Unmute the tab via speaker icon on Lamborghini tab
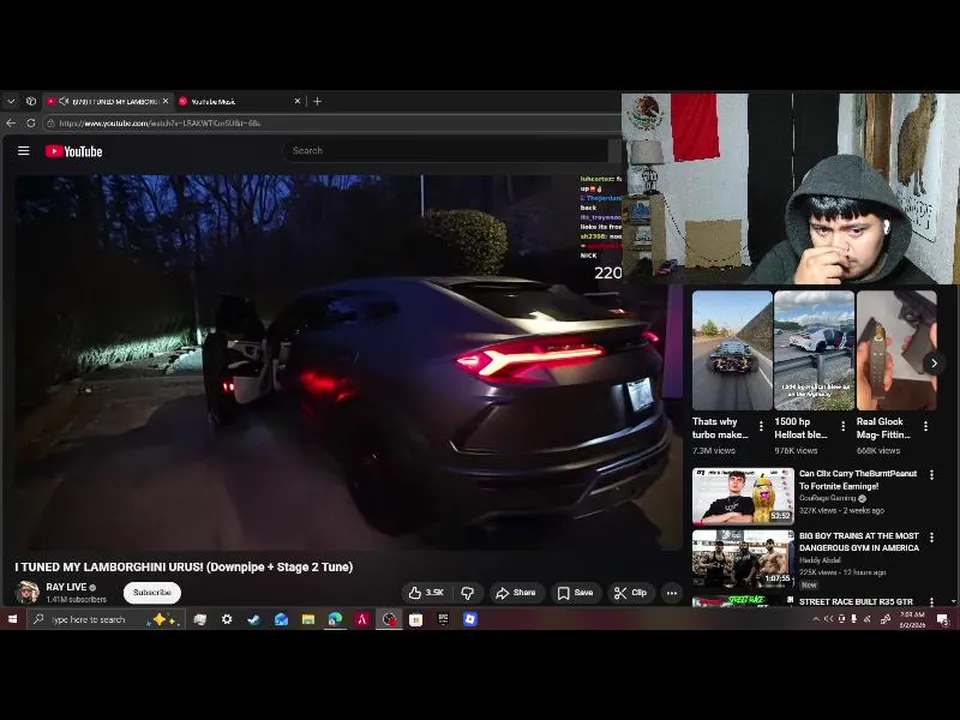 [x=64, y=101]
